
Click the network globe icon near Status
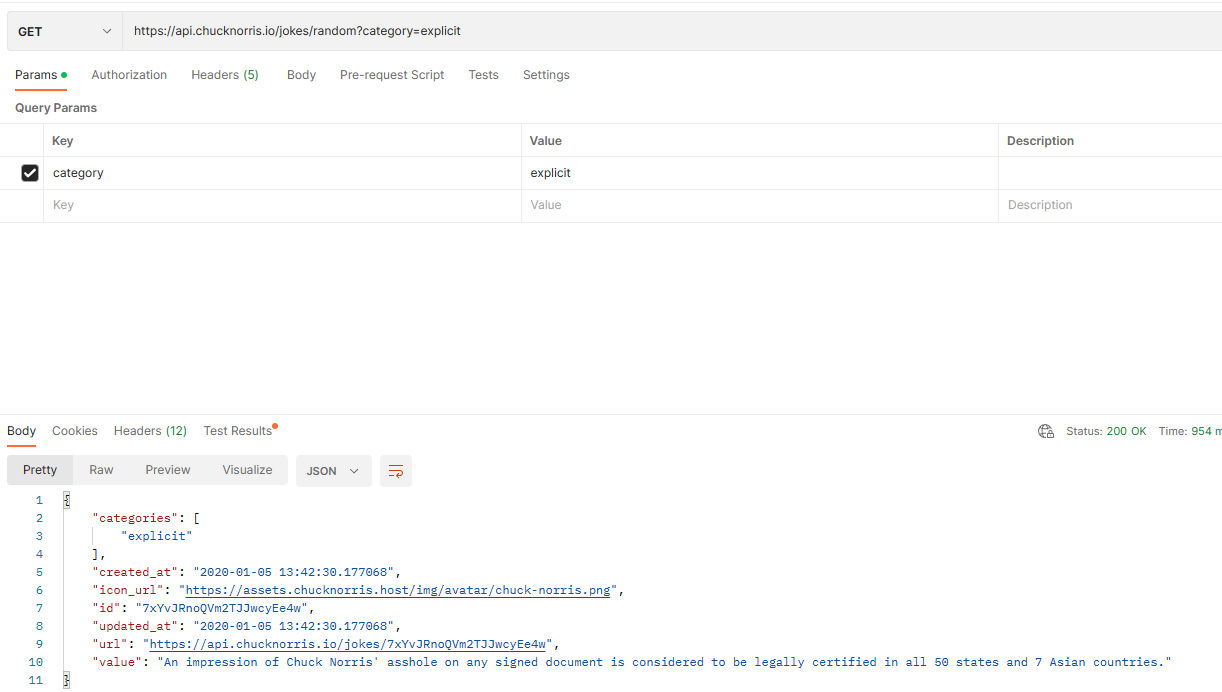tap(1046, 431)
